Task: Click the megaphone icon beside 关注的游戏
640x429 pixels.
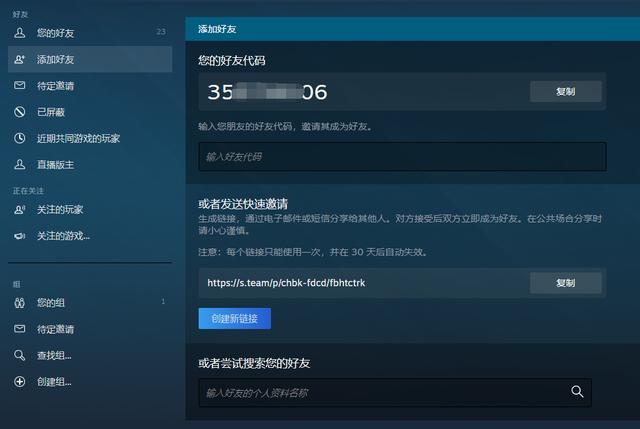Action: (20, 236)
